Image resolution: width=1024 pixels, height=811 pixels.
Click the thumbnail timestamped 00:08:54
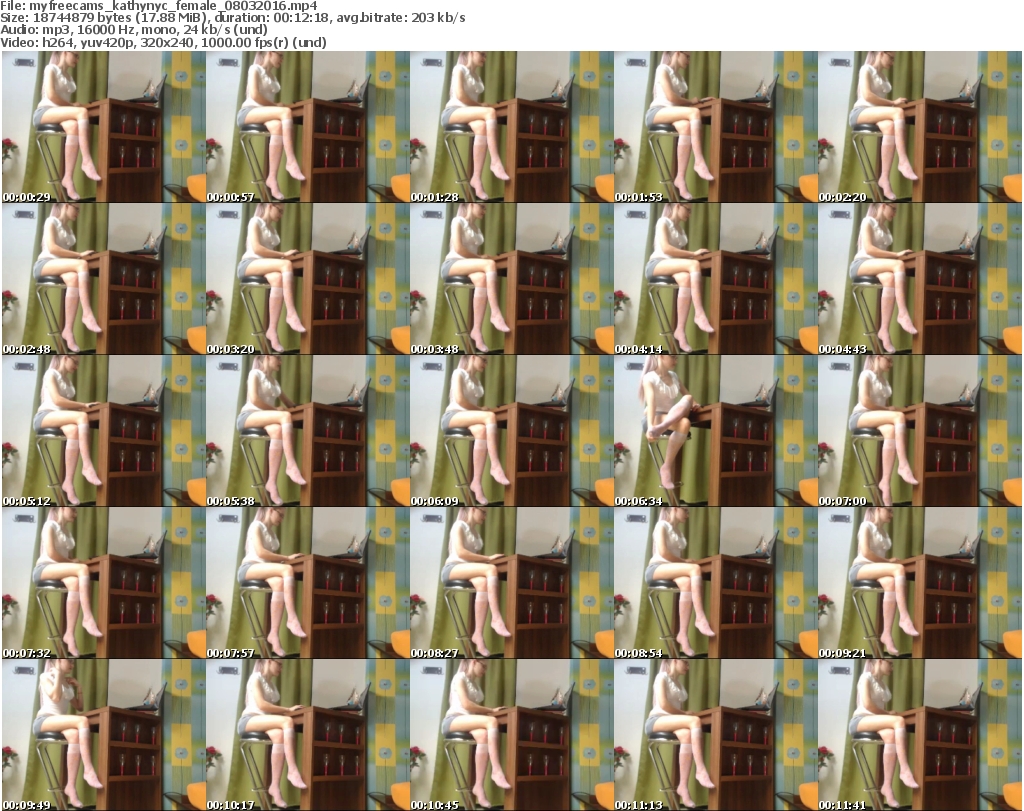click(x=714, y=583)
